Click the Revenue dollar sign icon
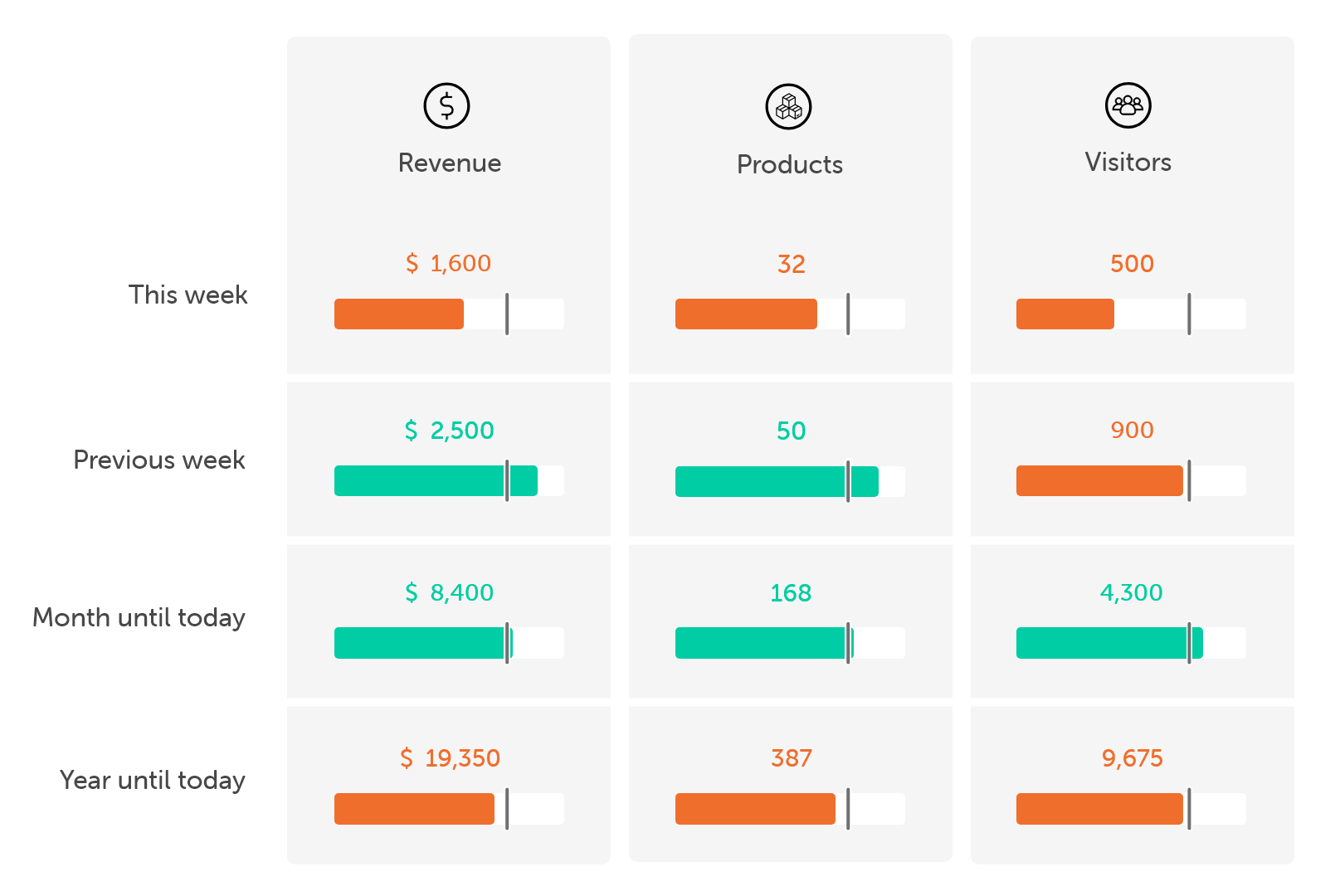The height and width of the screenshot is (896, 1335). [x=446, y=106]
